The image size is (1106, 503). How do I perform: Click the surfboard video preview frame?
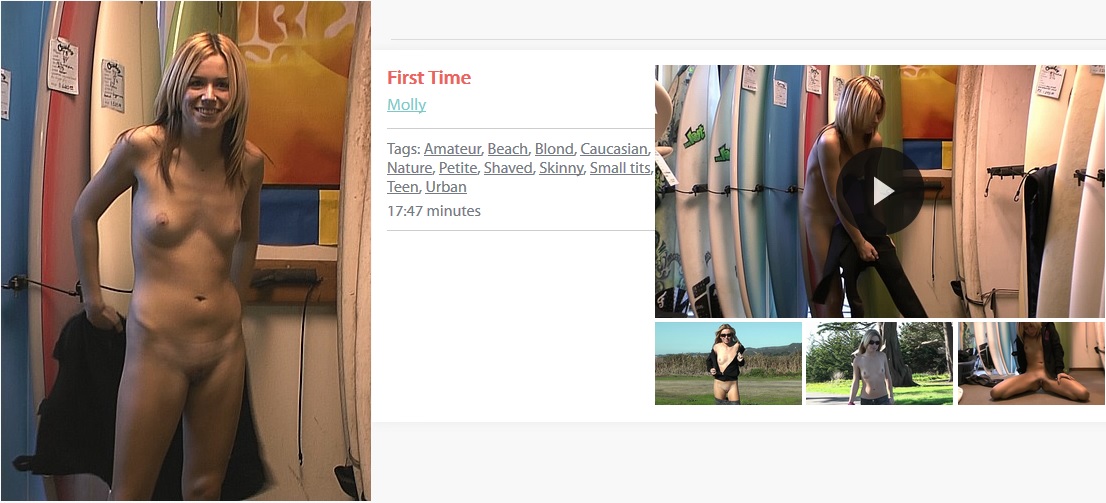(880, 191)
